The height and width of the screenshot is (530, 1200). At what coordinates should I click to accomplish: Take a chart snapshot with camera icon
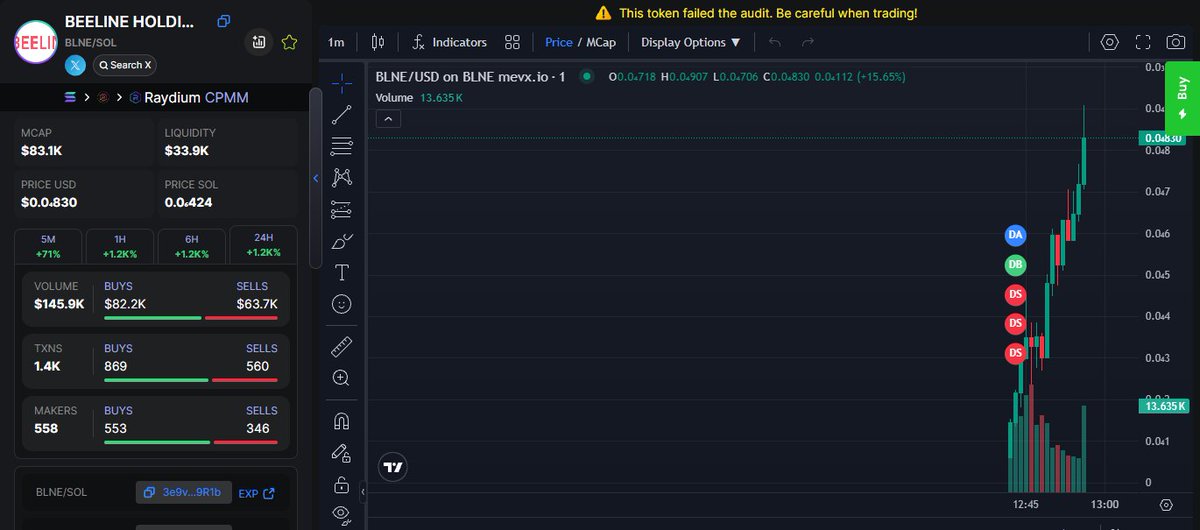click(x=1177, y=42)
